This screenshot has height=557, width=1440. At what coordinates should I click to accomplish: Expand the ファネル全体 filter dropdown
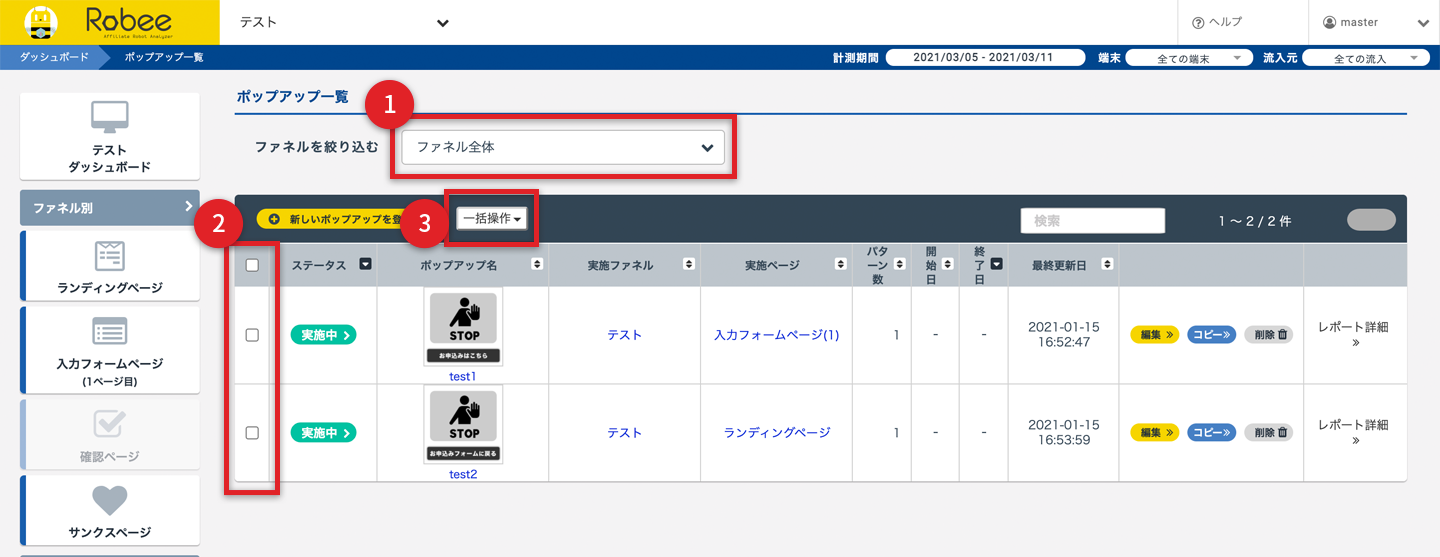point(563,147)
